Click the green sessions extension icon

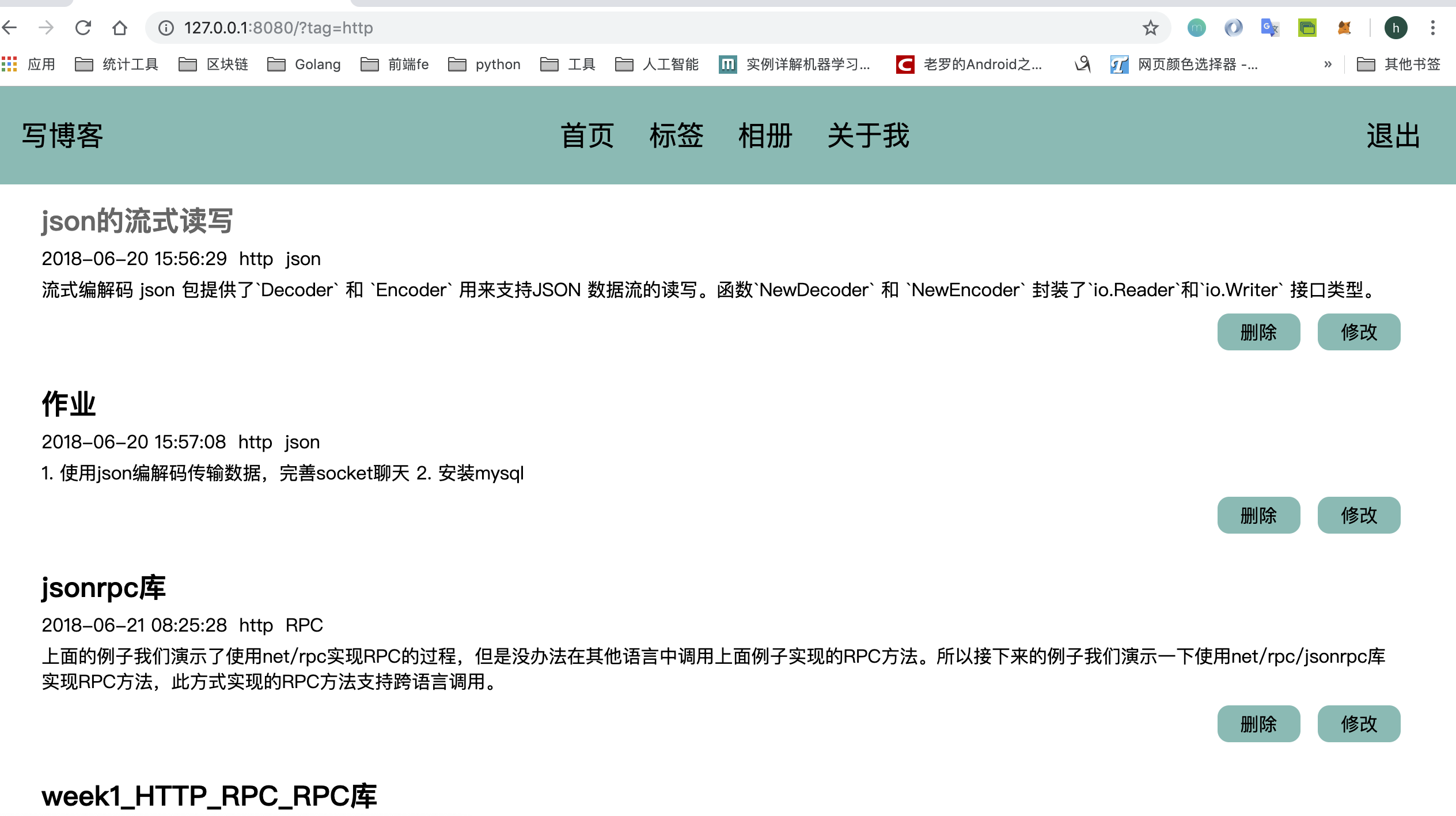click(1307, 27)
